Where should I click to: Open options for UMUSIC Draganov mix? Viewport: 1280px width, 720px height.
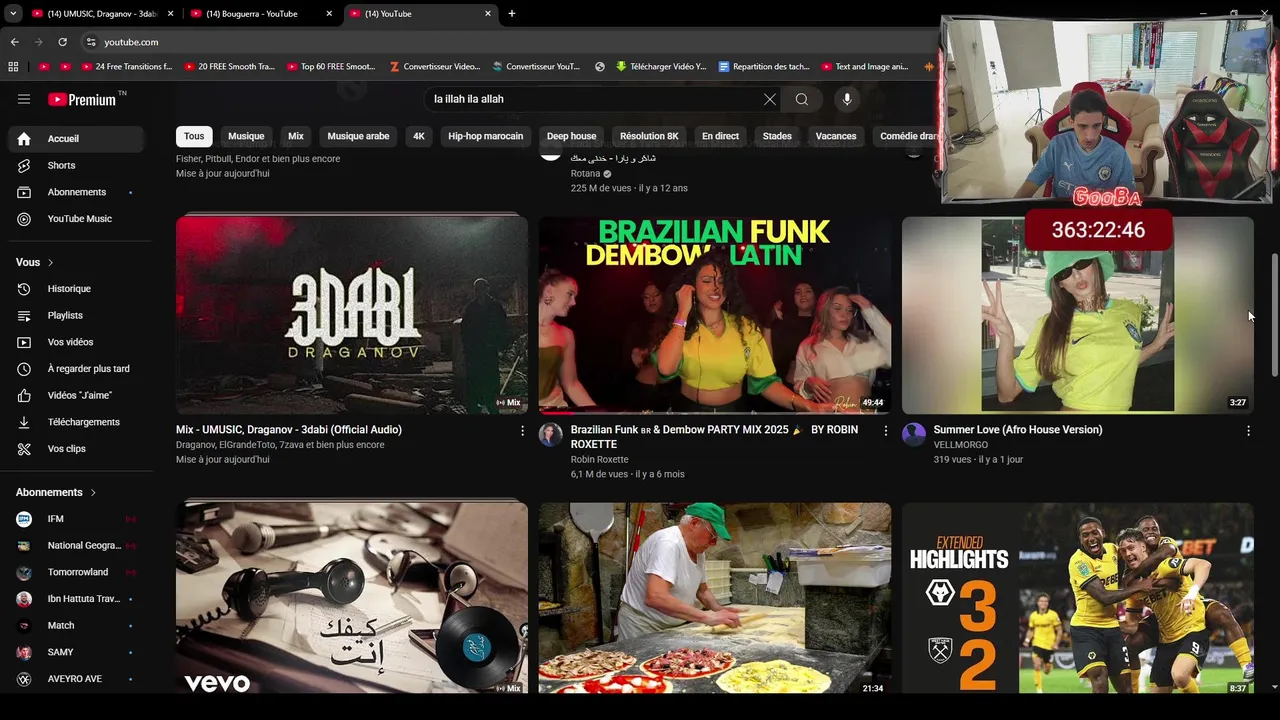coord(522,431)
